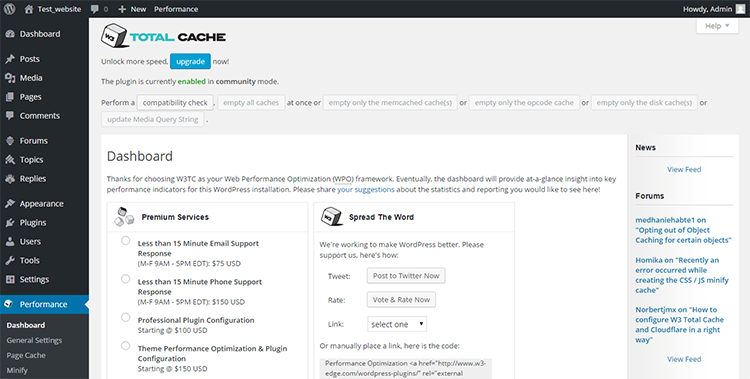Open View Feed link below Forums posts
The height and width of the screenshot is (379, 750).
click(x=684, y=359)
